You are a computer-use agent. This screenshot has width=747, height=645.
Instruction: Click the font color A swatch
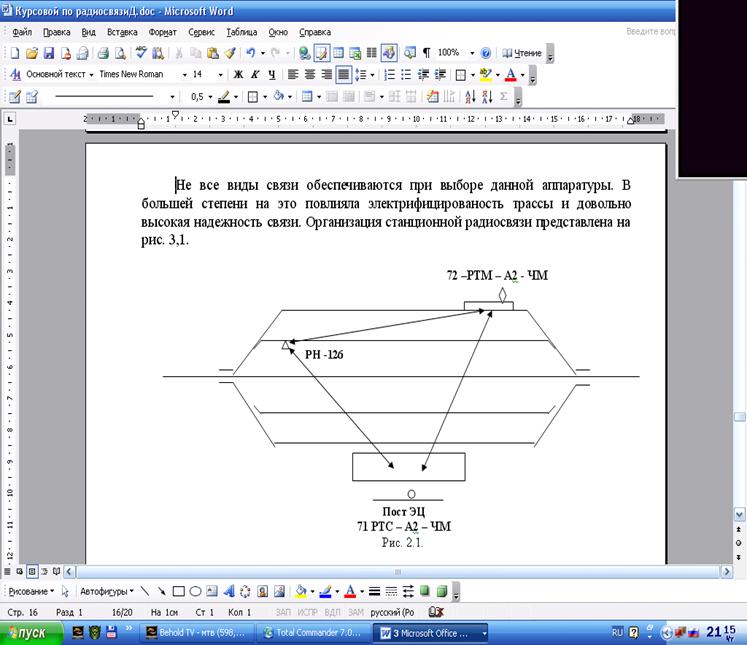(511, 74)
